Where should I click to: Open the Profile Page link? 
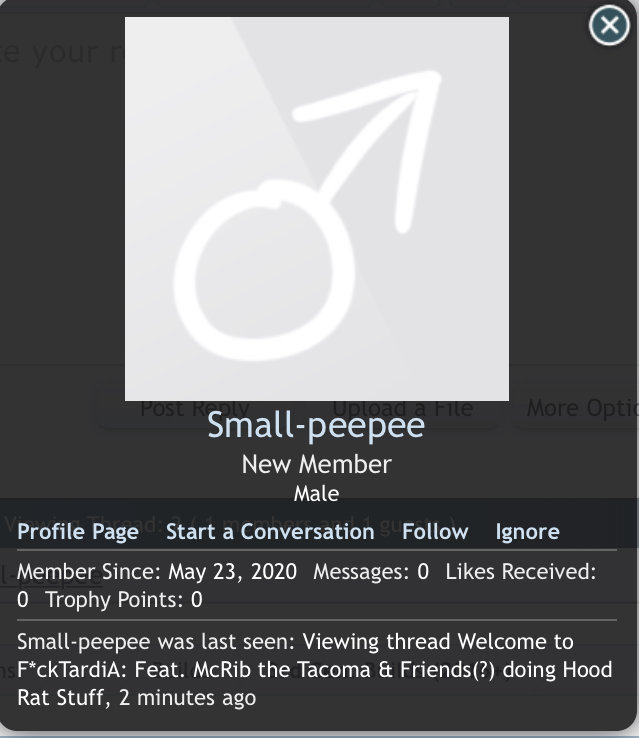click(78, 532)
